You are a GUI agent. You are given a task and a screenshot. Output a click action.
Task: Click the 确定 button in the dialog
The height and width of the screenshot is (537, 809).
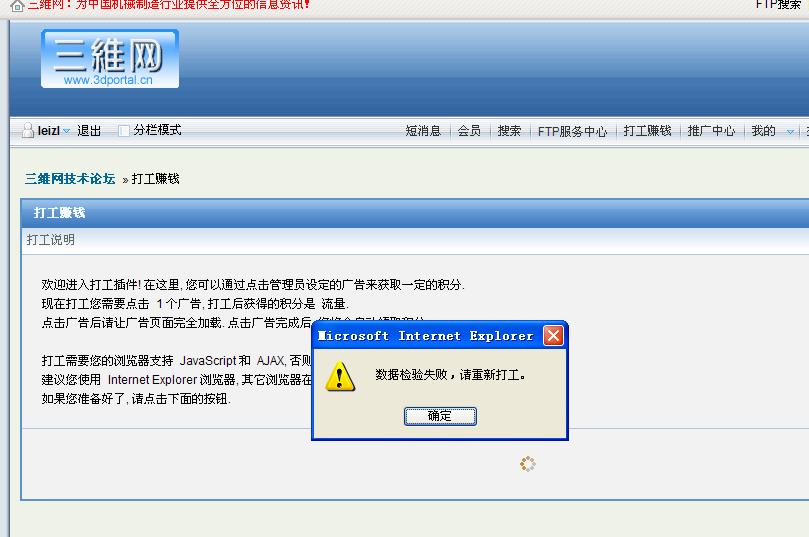pyautogui.click(x=440, y=416)
